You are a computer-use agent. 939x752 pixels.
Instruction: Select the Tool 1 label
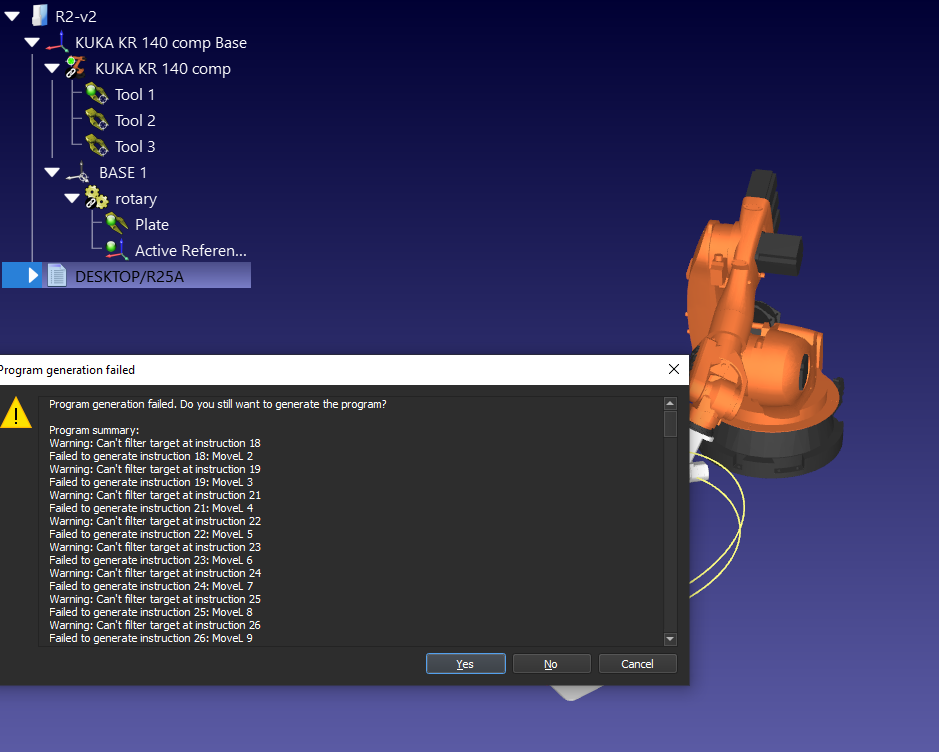[135, 95]
